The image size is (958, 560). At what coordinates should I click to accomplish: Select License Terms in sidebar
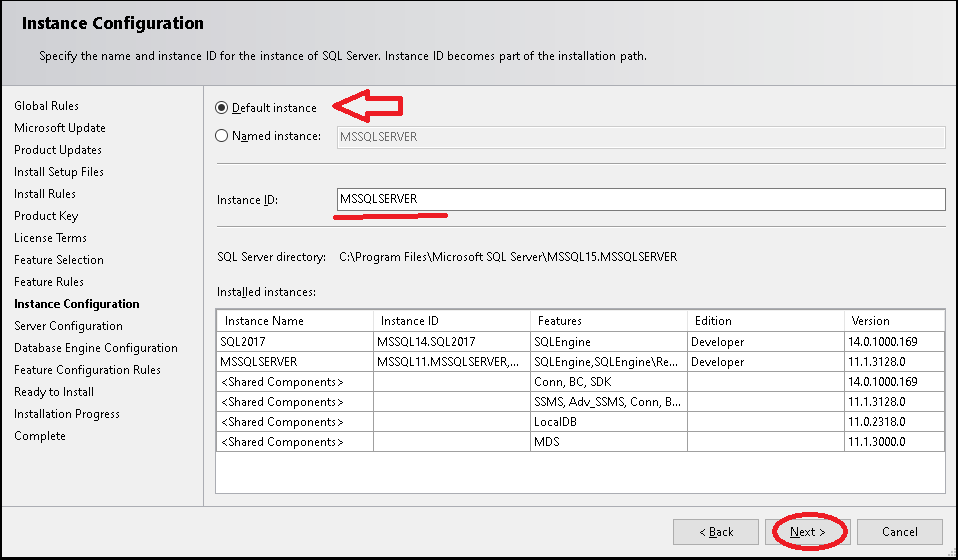tap(50, 238)
